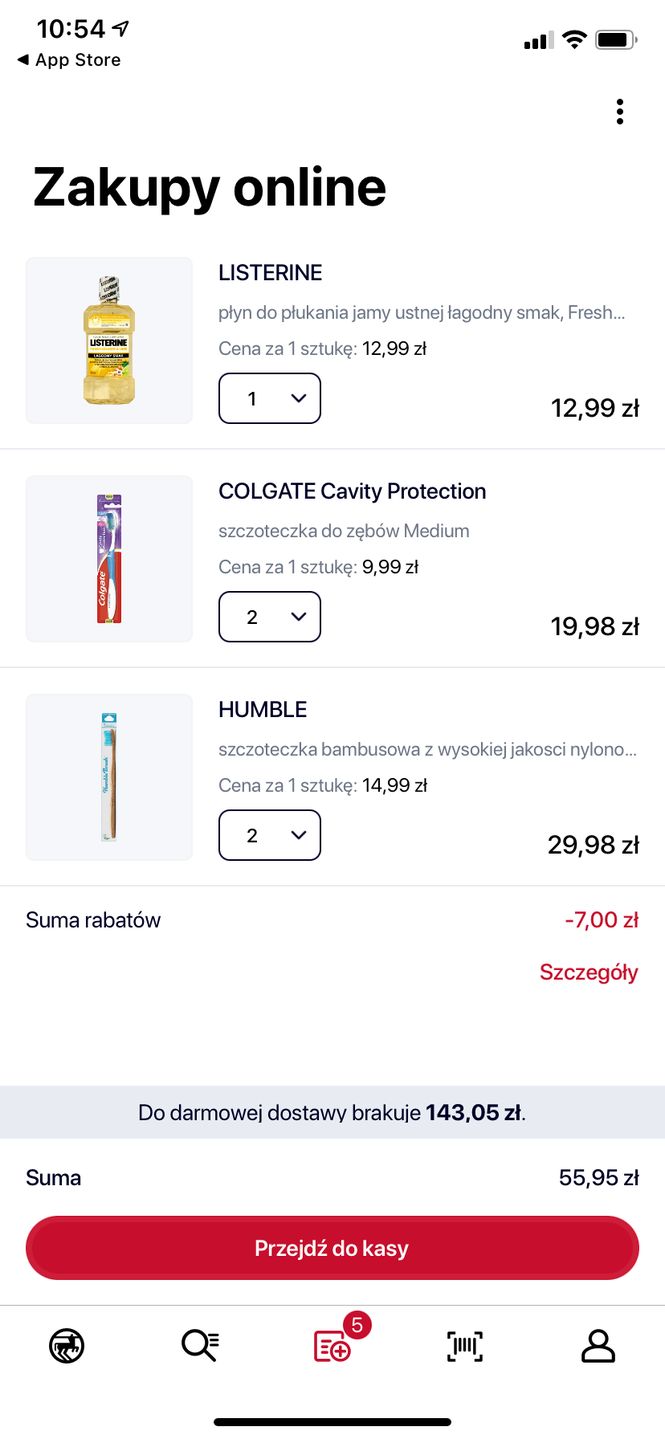The width and height of the screenshot is (665, 1439).
Task: Tap the COLGATE Cavity Protection title
Action: point(352,491)
